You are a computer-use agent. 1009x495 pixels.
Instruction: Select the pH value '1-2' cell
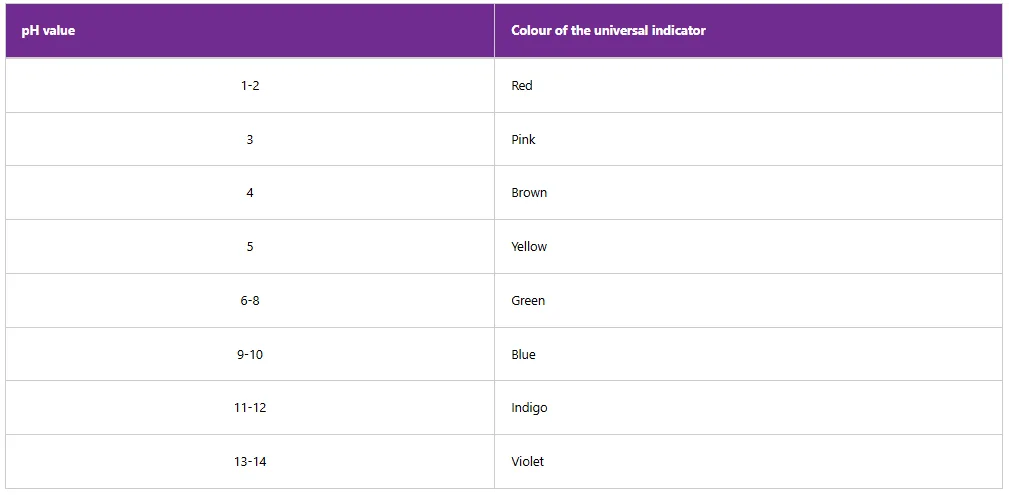tap(250, 86)
